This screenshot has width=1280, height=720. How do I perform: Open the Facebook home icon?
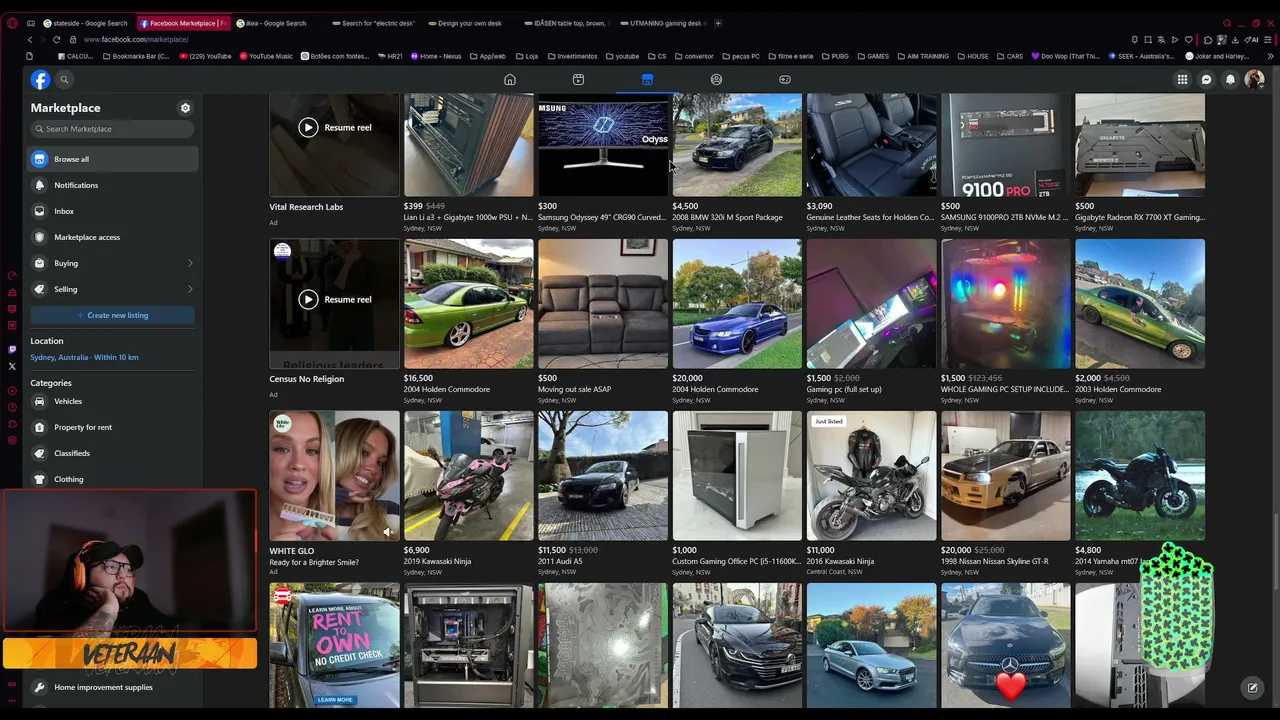pos(510,80)
